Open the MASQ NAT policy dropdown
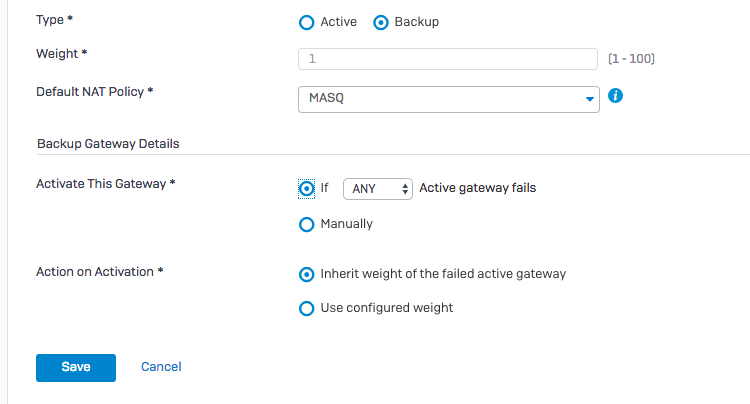Image resolution: width=750 pixels, height=404 pixels. coord(449,99)
